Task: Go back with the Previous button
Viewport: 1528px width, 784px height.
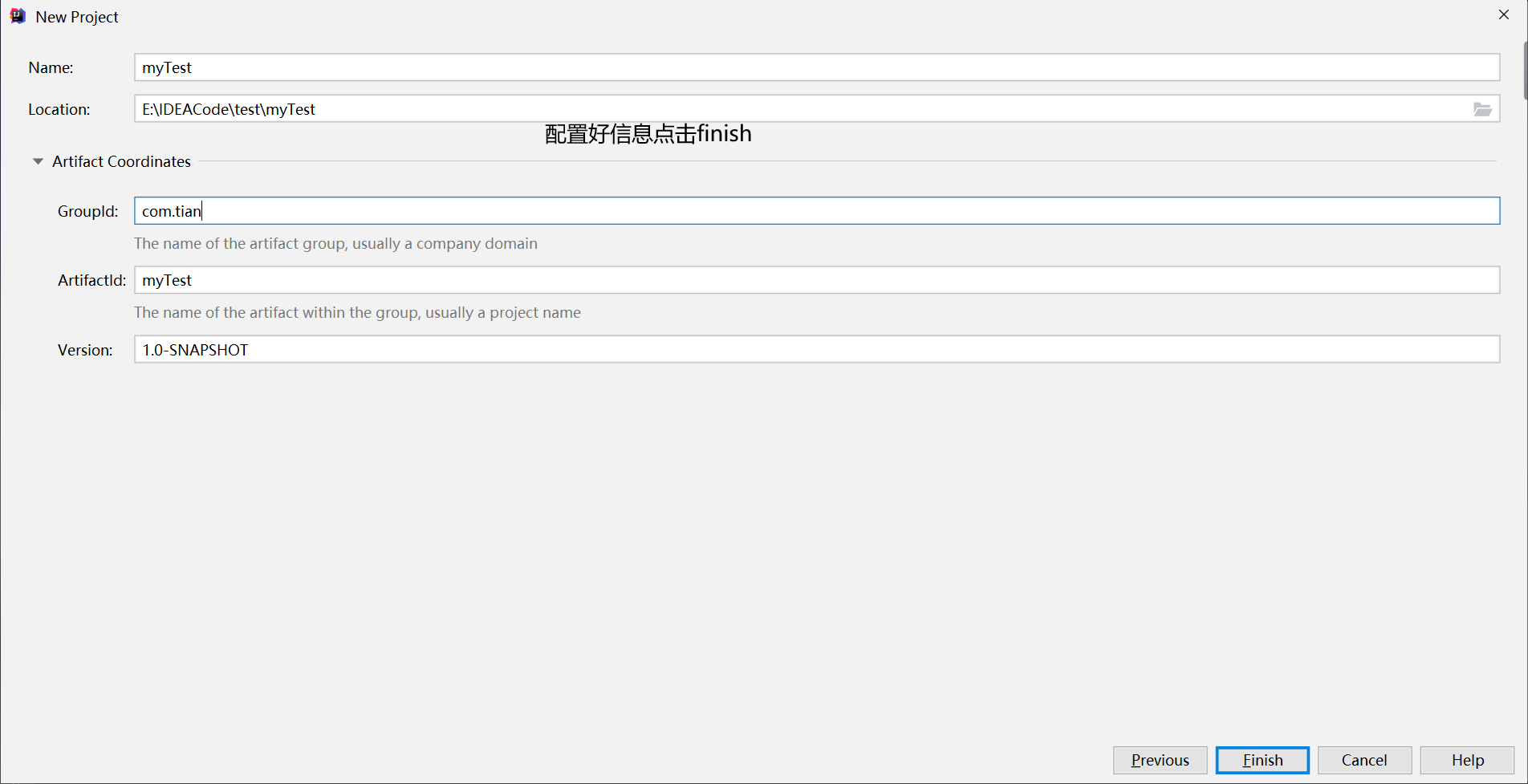Action: point(1160,760)
